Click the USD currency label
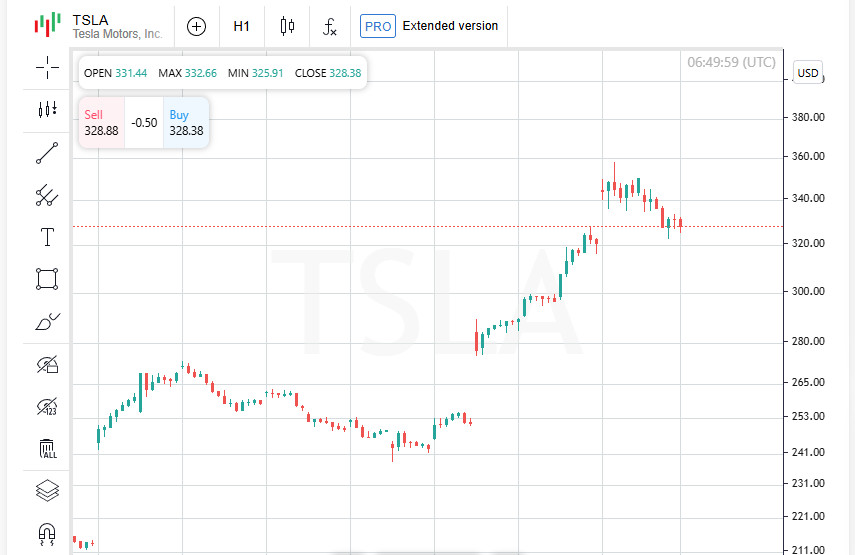The width and height of the screenshot is (855, 555). 808,73
